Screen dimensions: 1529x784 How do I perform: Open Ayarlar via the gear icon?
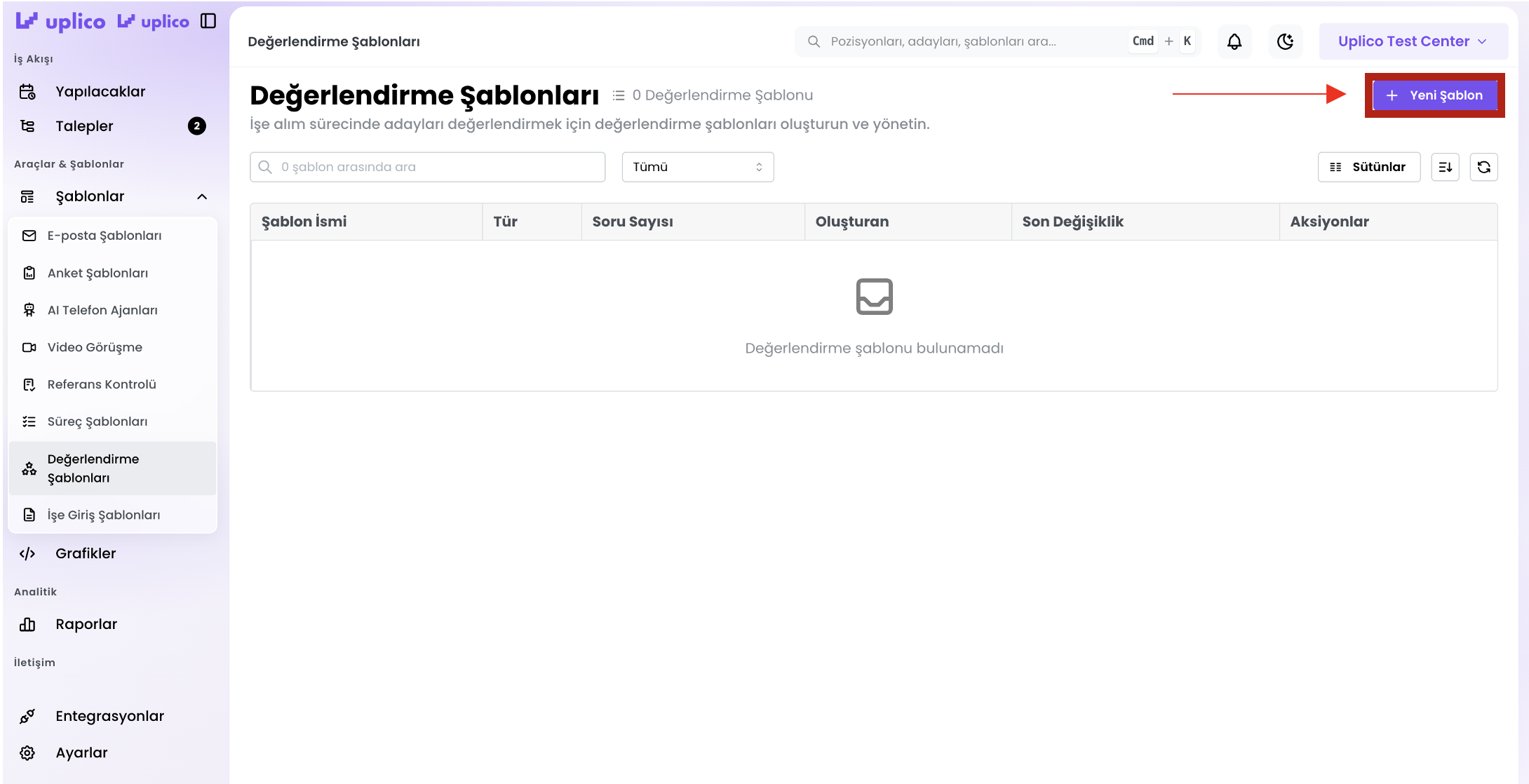27,752
